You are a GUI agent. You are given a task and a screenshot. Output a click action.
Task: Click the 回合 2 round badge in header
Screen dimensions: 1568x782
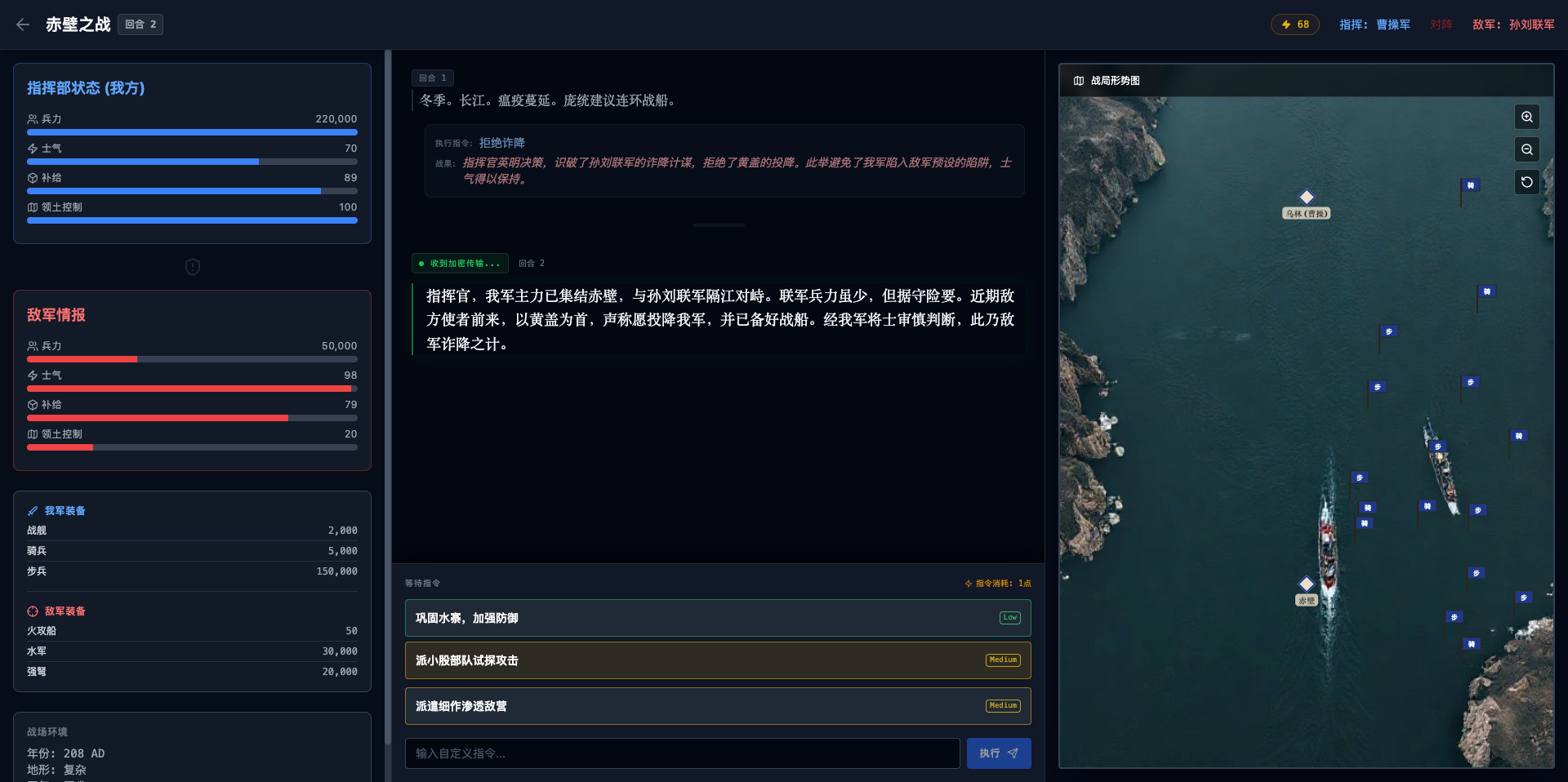pos(140,24)
